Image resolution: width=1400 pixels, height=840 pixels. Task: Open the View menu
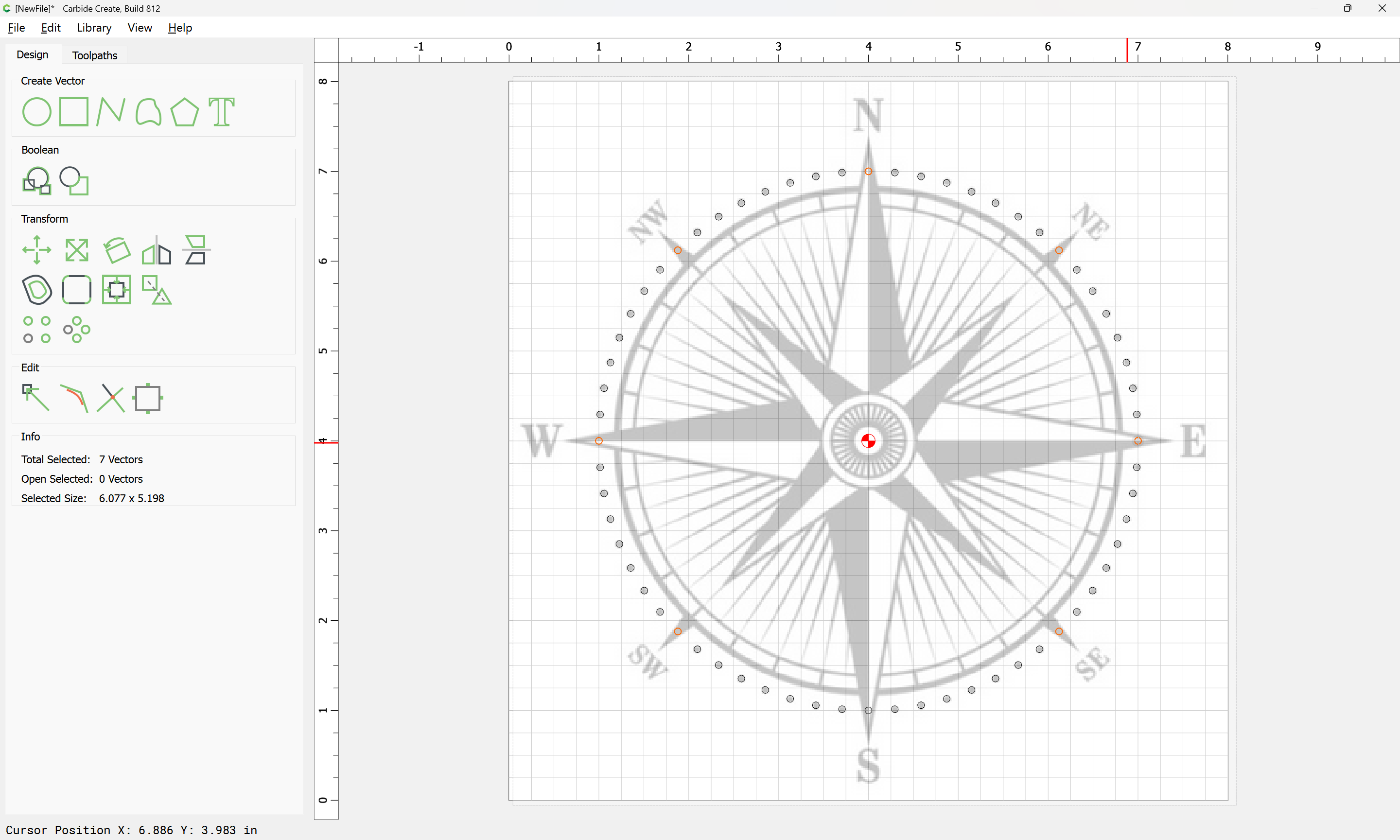coord(140,28)
